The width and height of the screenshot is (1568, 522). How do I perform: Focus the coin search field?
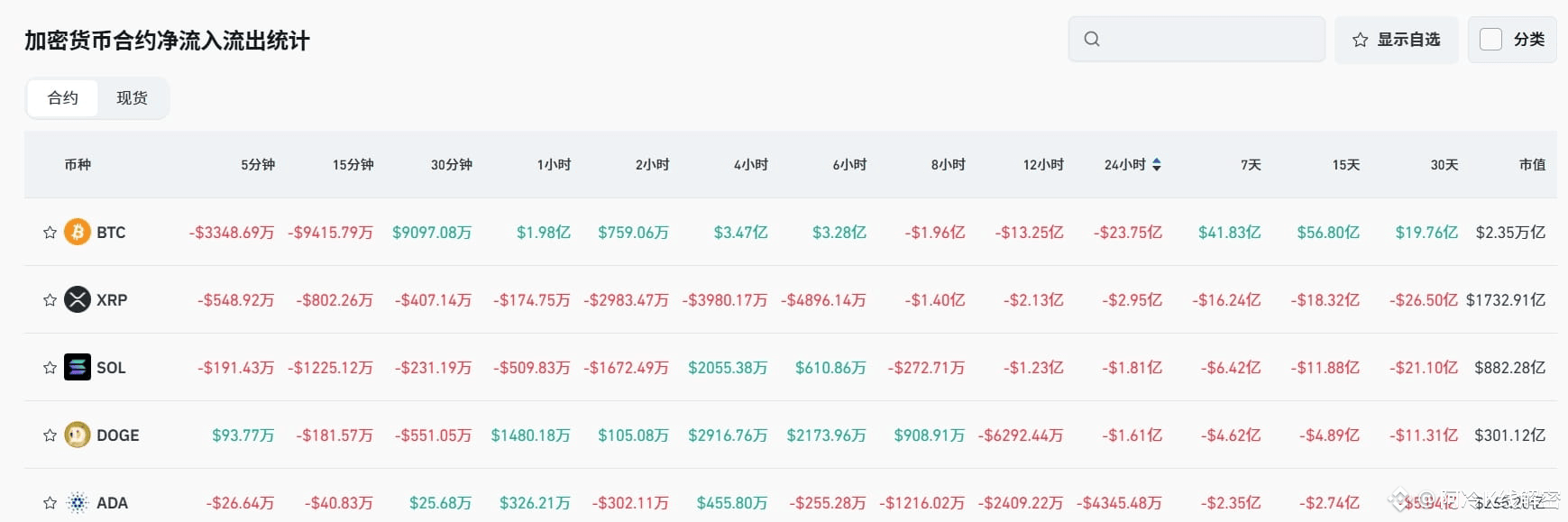(x=1197, y=39)
